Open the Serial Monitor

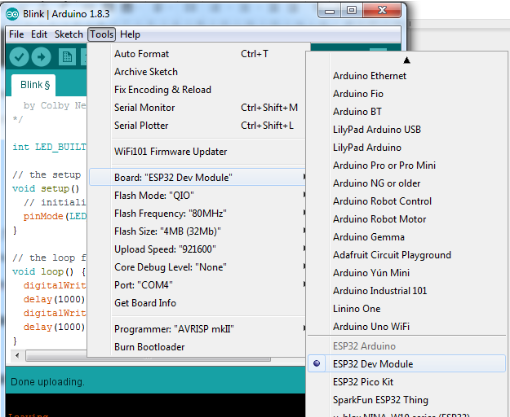pyautogui.click(x=197, y=108)
